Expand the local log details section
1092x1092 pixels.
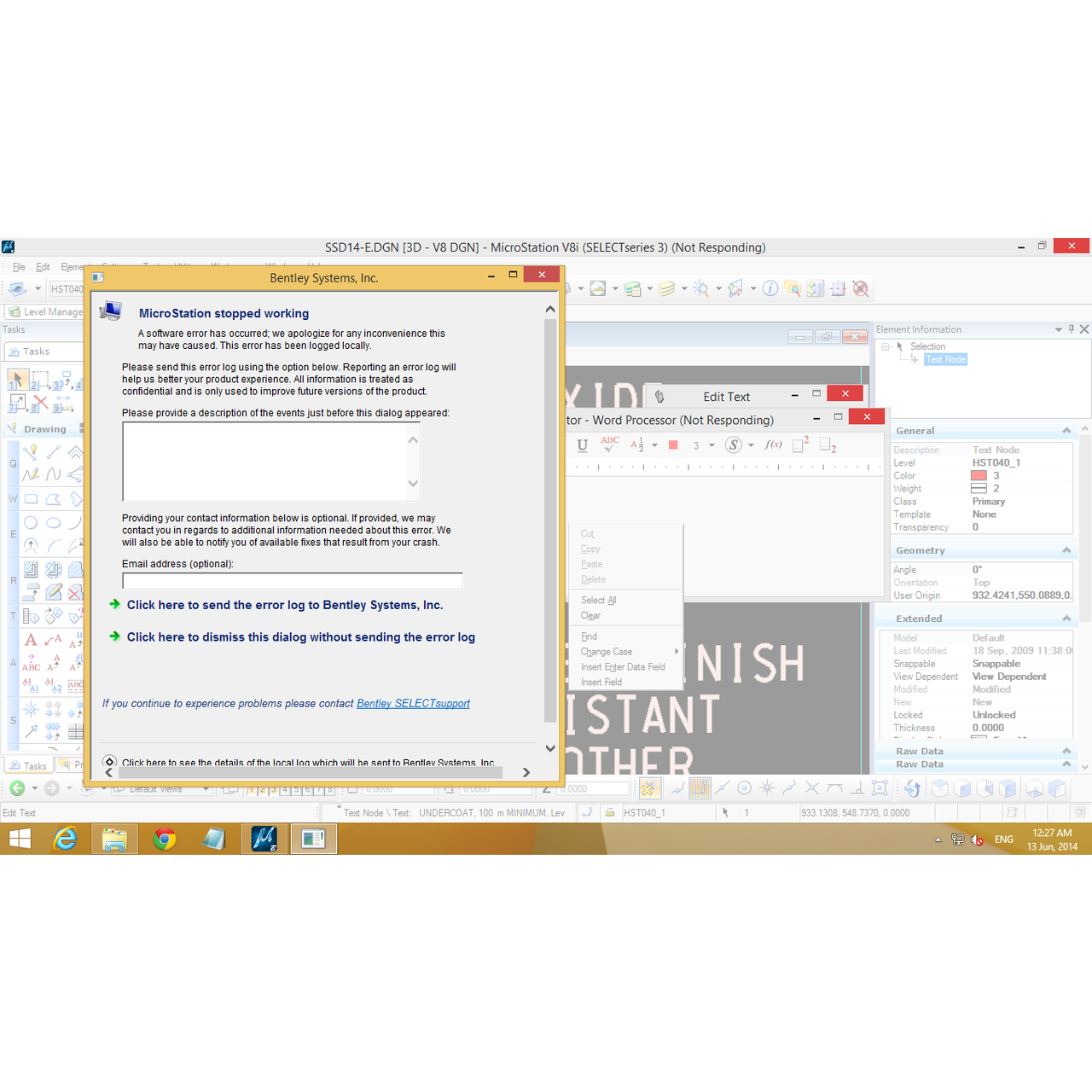pos(109,762)
